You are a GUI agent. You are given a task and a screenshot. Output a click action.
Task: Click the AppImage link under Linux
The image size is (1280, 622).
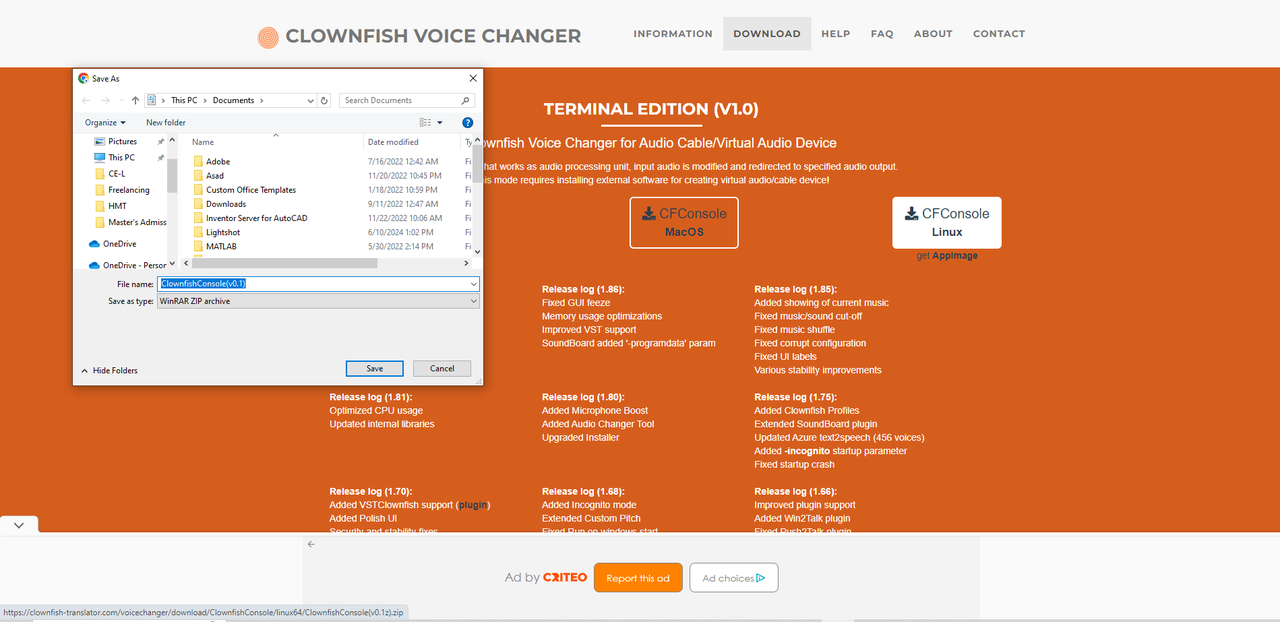[955, 256]
